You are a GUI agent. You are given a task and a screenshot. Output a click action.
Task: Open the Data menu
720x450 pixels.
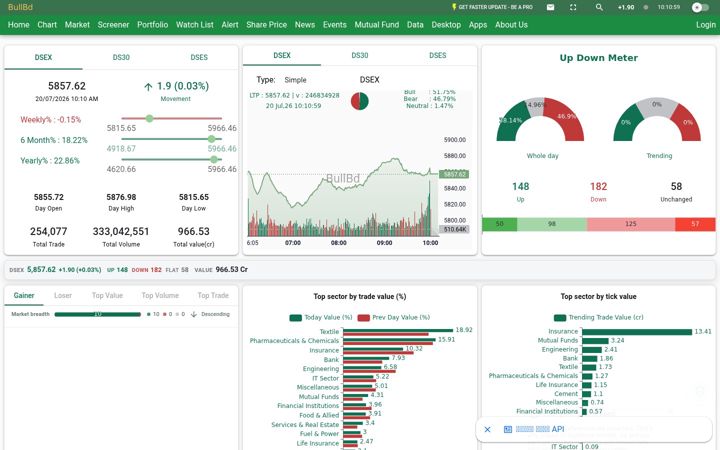tap(415, 25)
